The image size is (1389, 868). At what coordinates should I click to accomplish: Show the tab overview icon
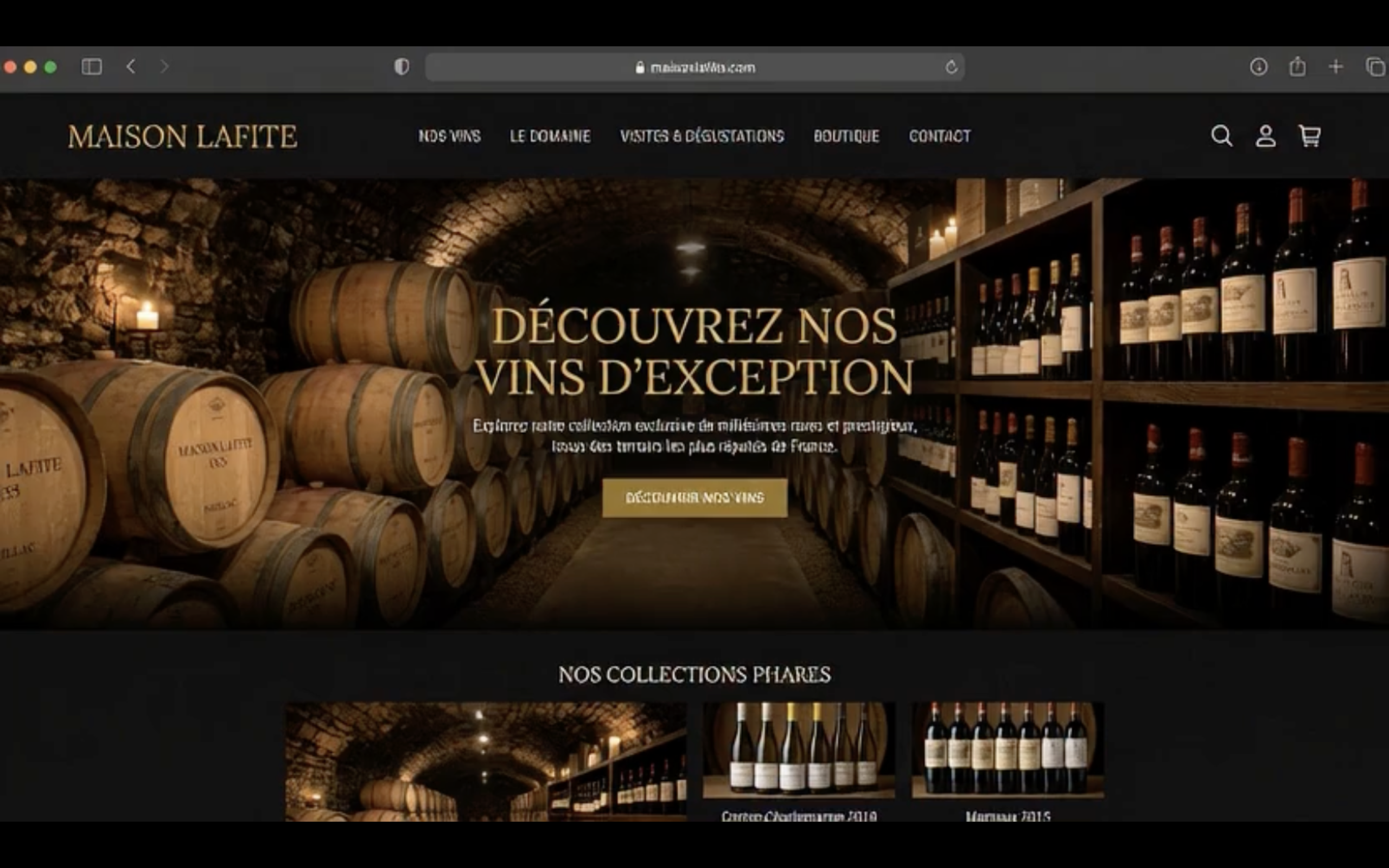[1375, 67]
